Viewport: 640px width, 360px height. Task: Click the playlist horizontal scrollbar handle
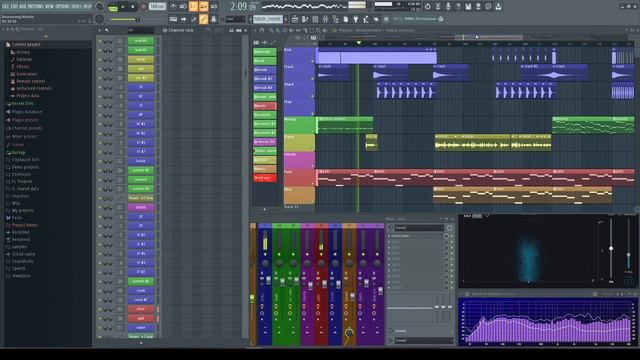click(489, 37)
